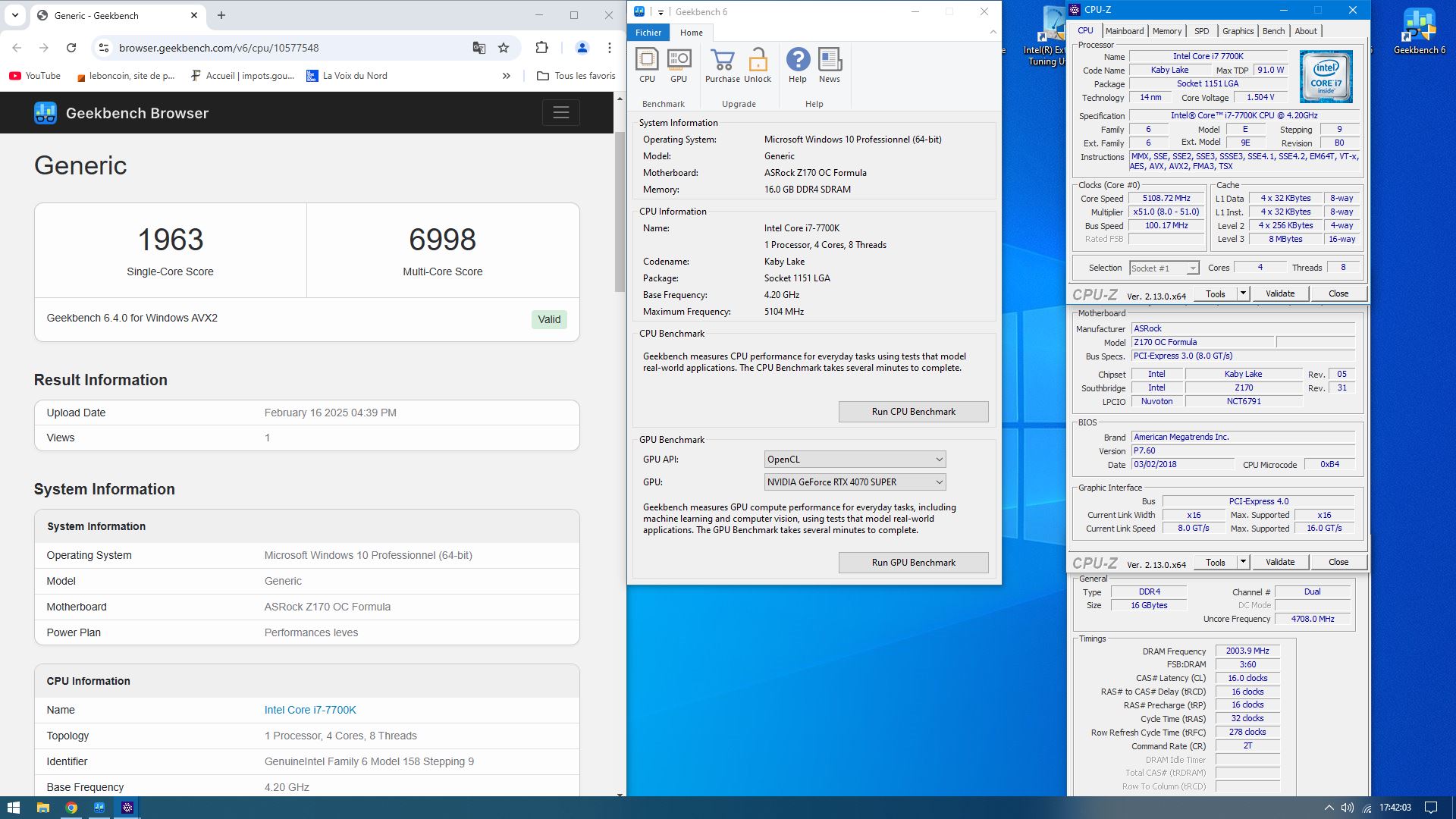Collapse the Geekbench 6 ribbon
Image resolution: width=1456 pixels, height=819 pixels.
pos(993,32)
